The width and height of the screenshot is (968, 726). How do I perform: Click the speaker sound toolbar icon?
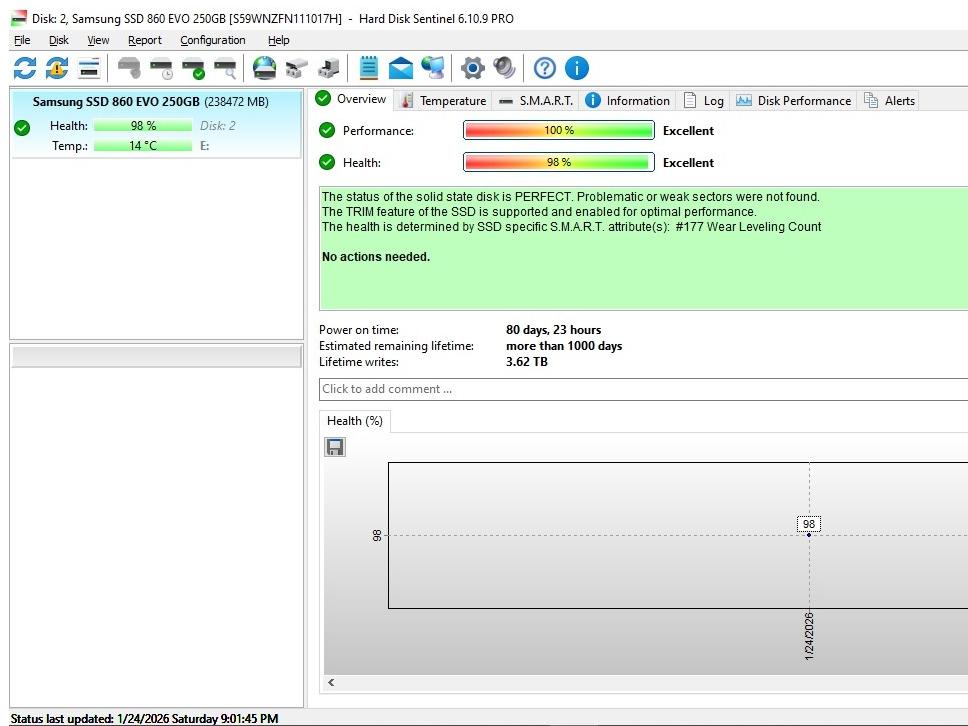tap(505, 68)
